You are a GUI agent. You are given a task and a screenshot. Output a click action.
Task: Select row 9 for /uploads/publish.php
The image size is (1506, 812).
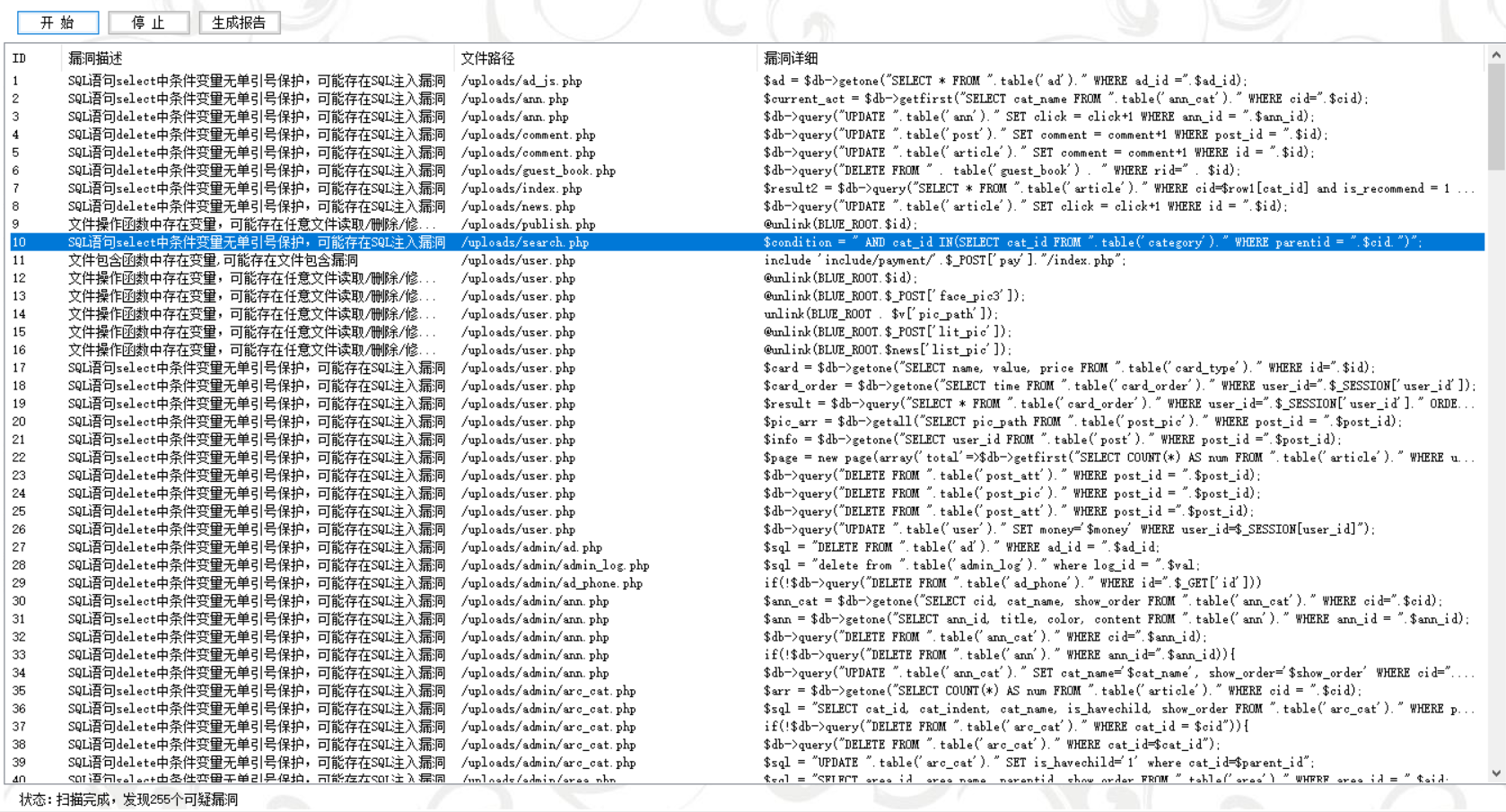point(528,224)
